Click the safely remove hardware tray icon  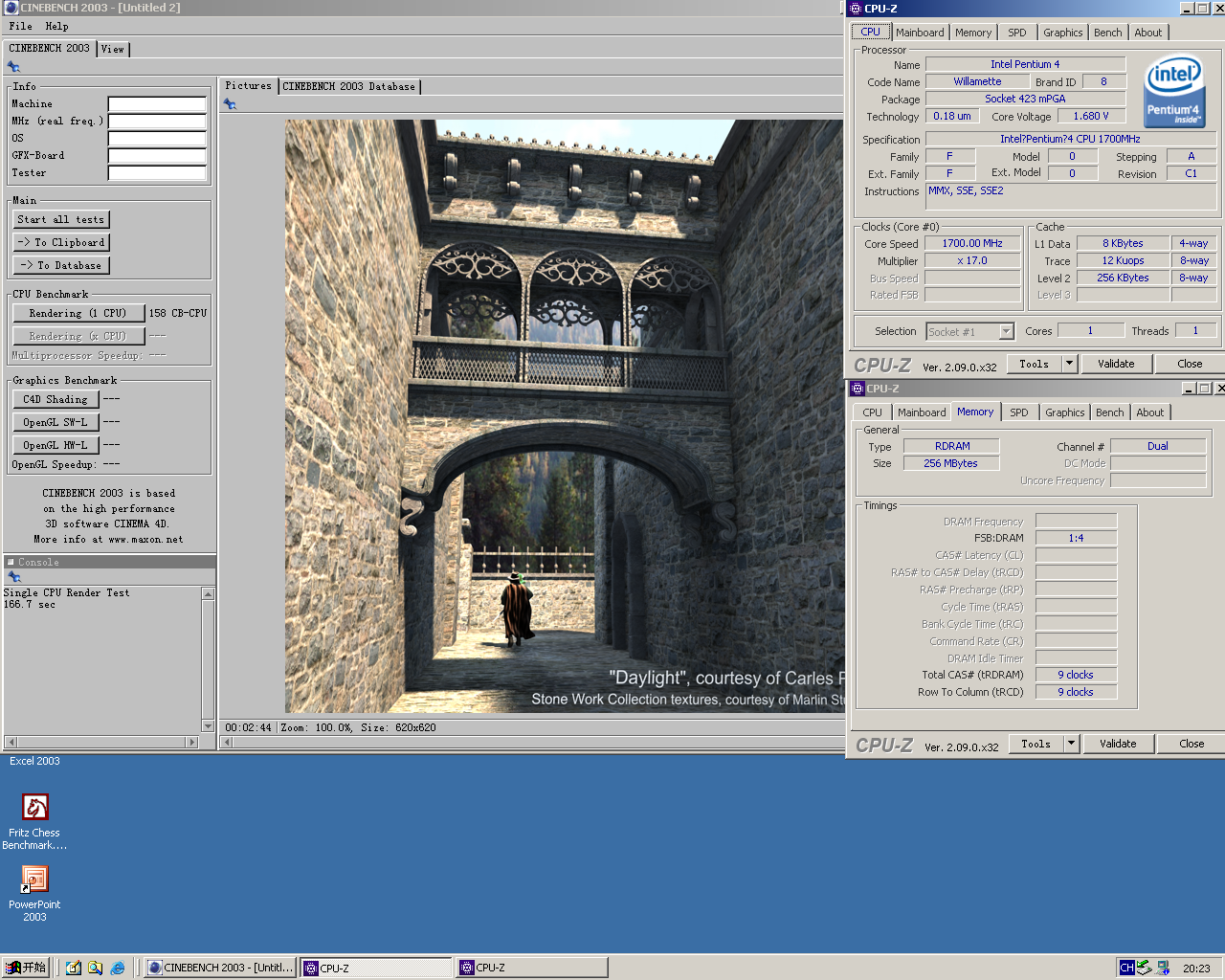click(1144, 968)
